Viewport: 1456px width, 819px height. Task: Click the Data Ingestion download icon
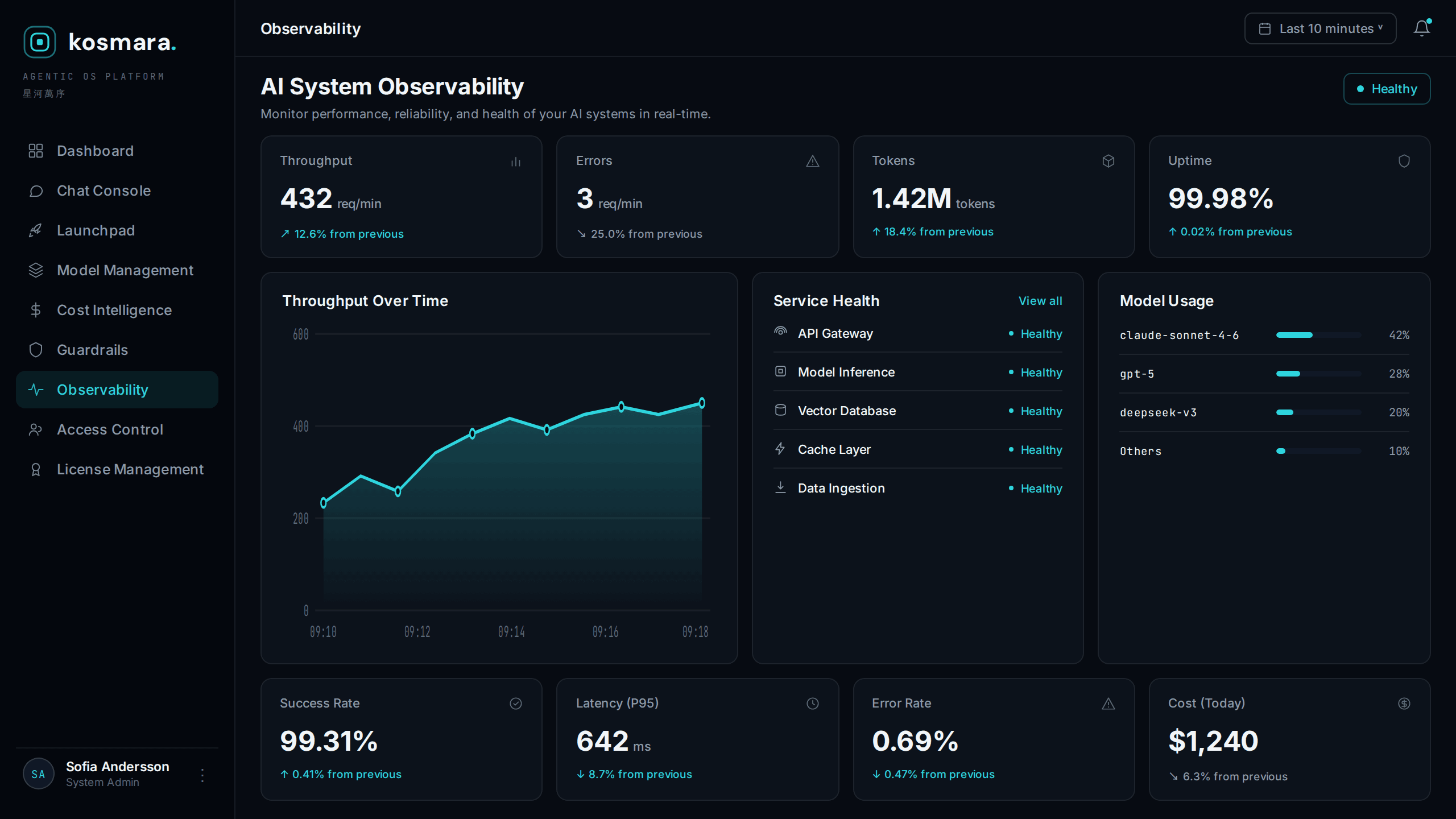(781, 487)
